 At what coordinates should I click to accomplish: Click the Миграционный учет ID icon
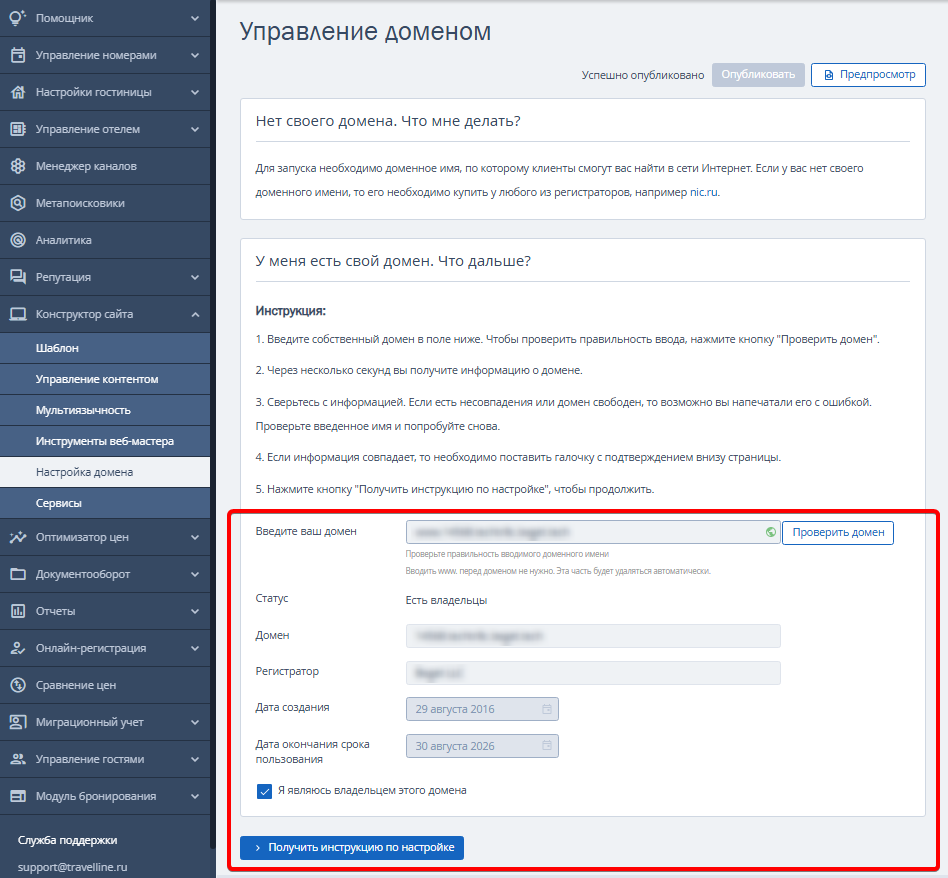pyautogui.click(x=18, y=722)
